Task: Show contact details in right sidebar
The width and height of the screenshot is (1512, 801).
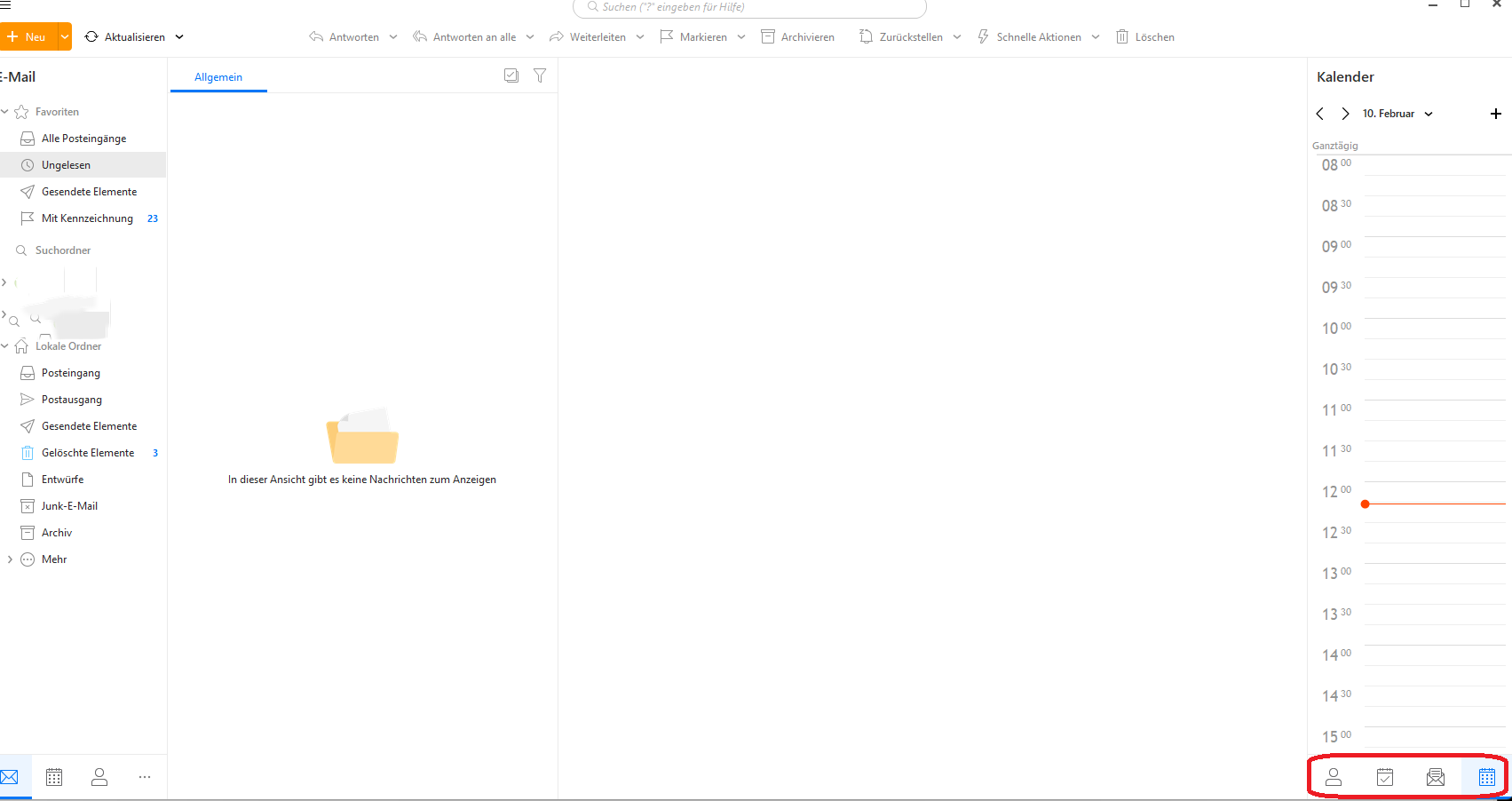Action: pyautogui.click(x=1333, y=778)
